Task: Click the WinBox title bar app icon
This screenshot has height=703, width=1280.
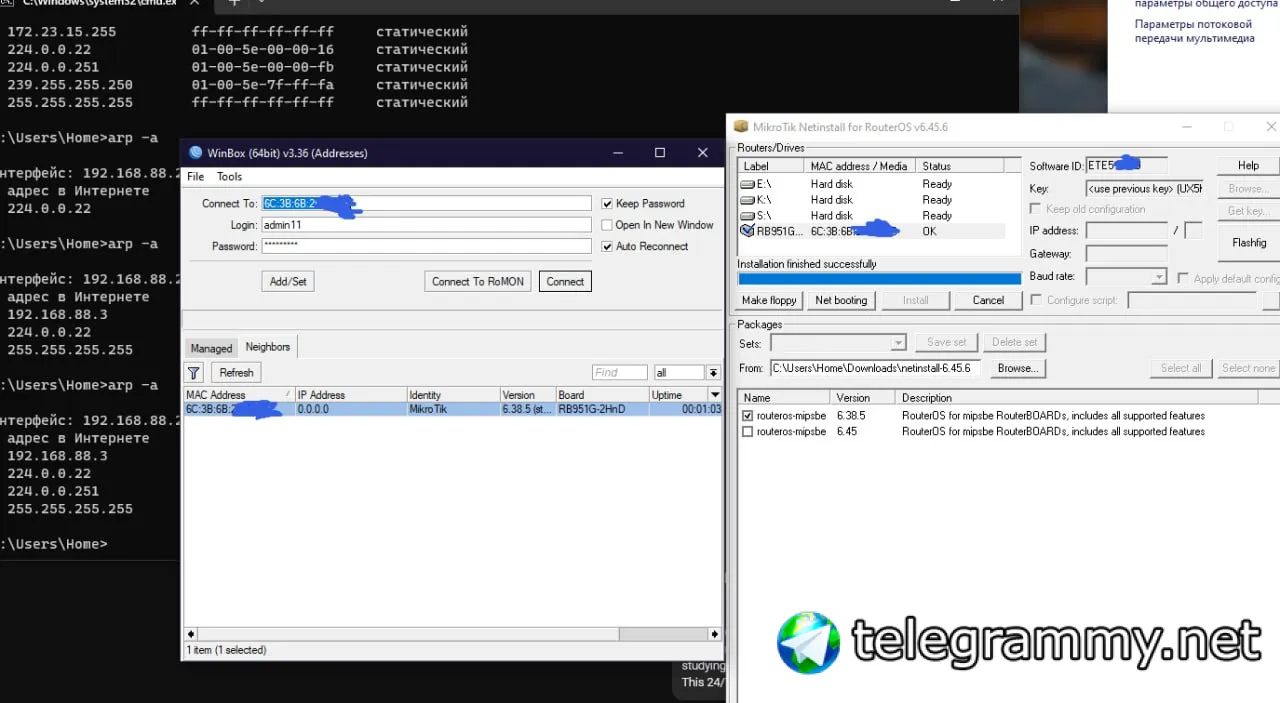Action: [195, 153]
